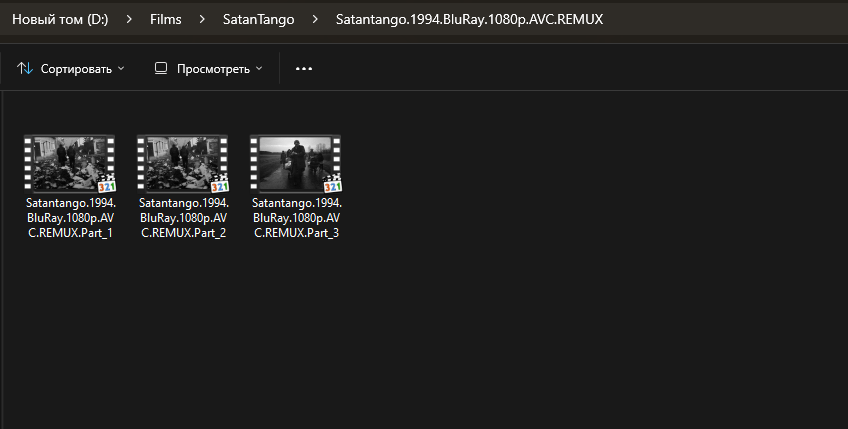Go to SatanTango folder in breadcrumb
The height and width of the screenshot is (429, 848).
[259, 19]
